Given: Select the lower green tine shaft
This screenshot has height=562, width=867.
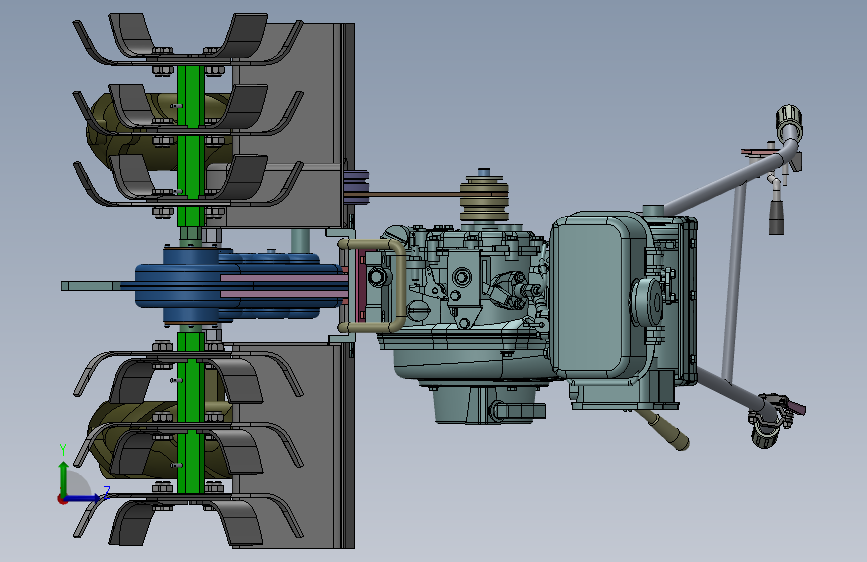Looking at the screenshot, I should pyautogui.click(x=191, y=412).
